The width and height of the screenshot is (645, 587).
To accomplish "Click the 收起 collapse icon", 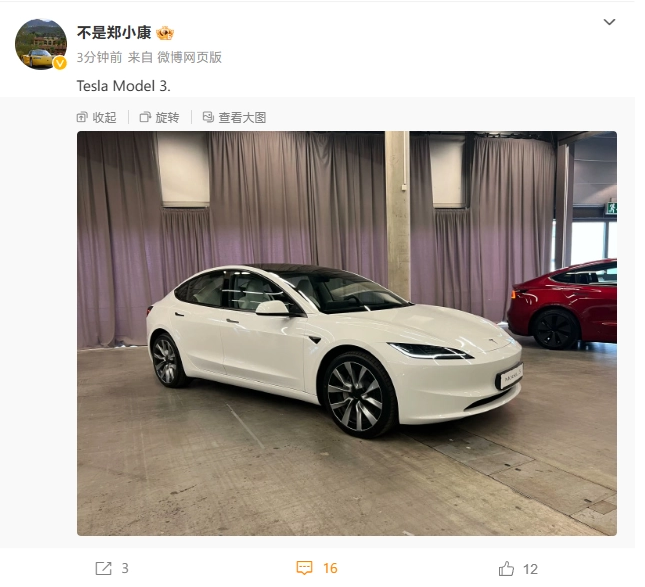I will point(83,119).
